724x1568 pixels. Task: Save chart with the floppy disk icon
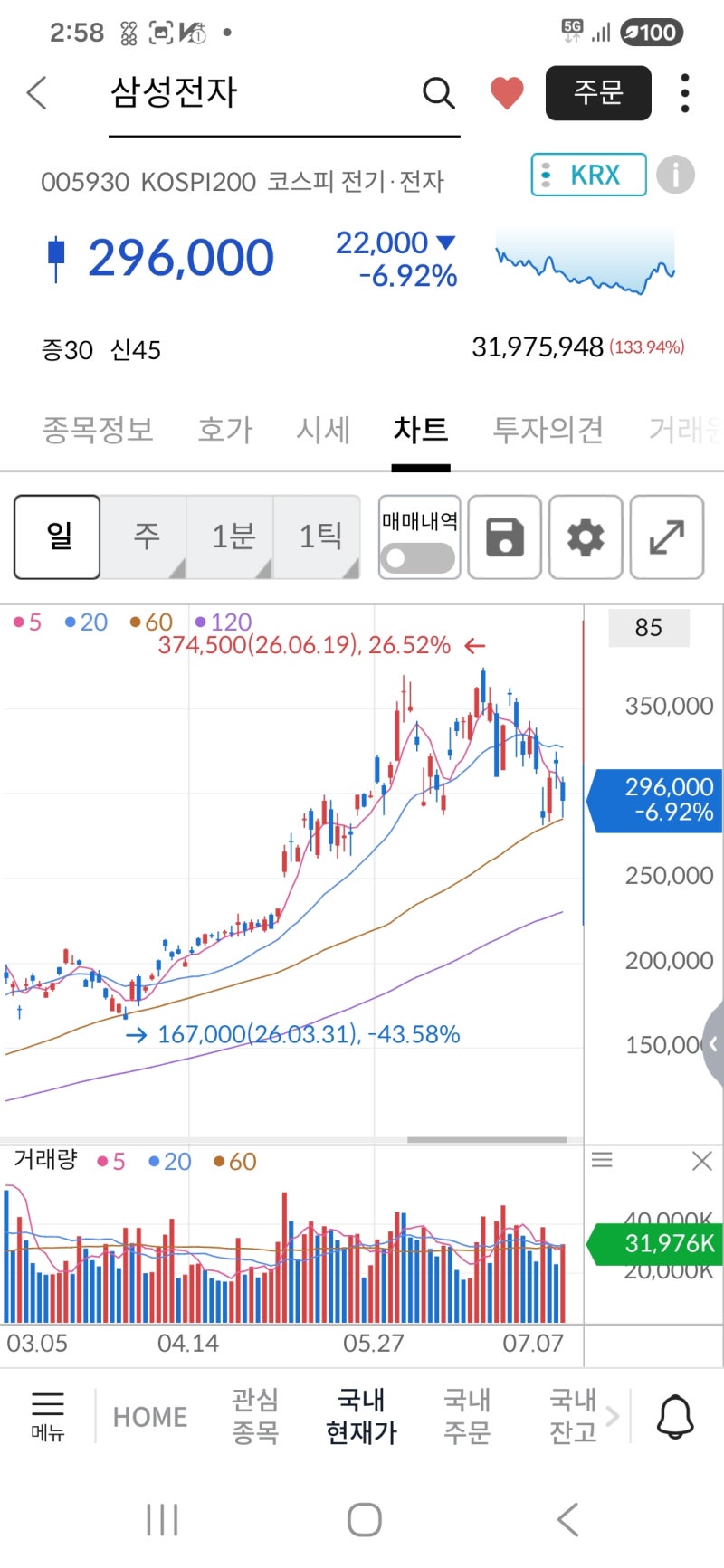pos(505,537)
